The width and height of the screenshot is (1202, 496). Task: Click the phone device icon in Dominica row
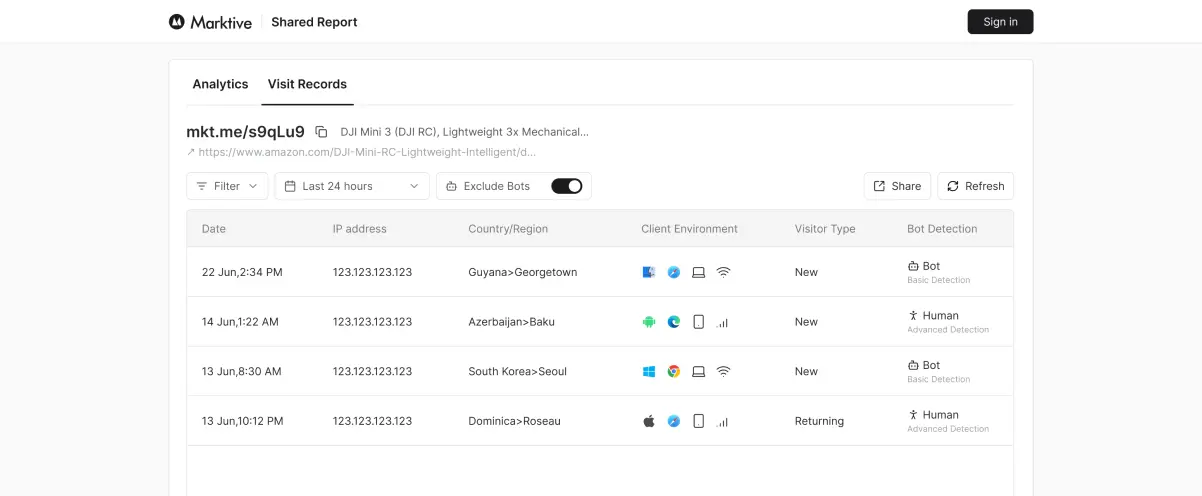pos(699,421)
